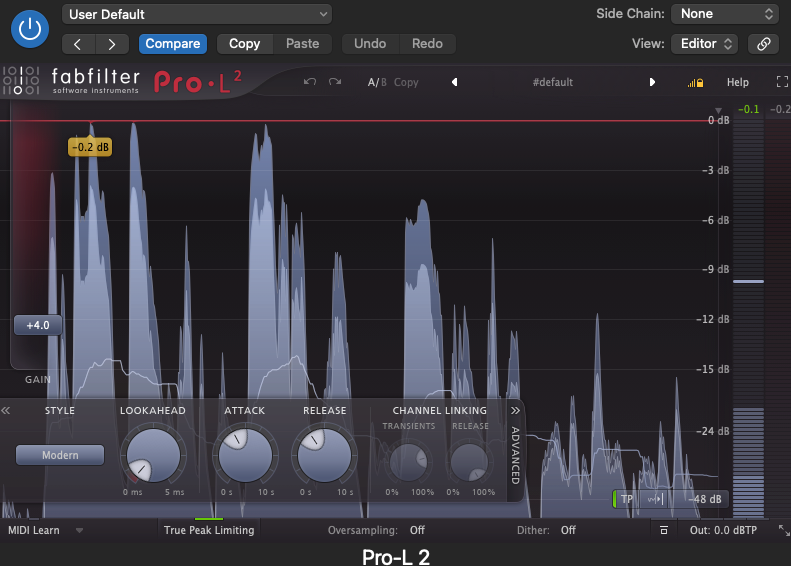
Task: Click the A/B Copy button
Action: [x=406, y=82]
